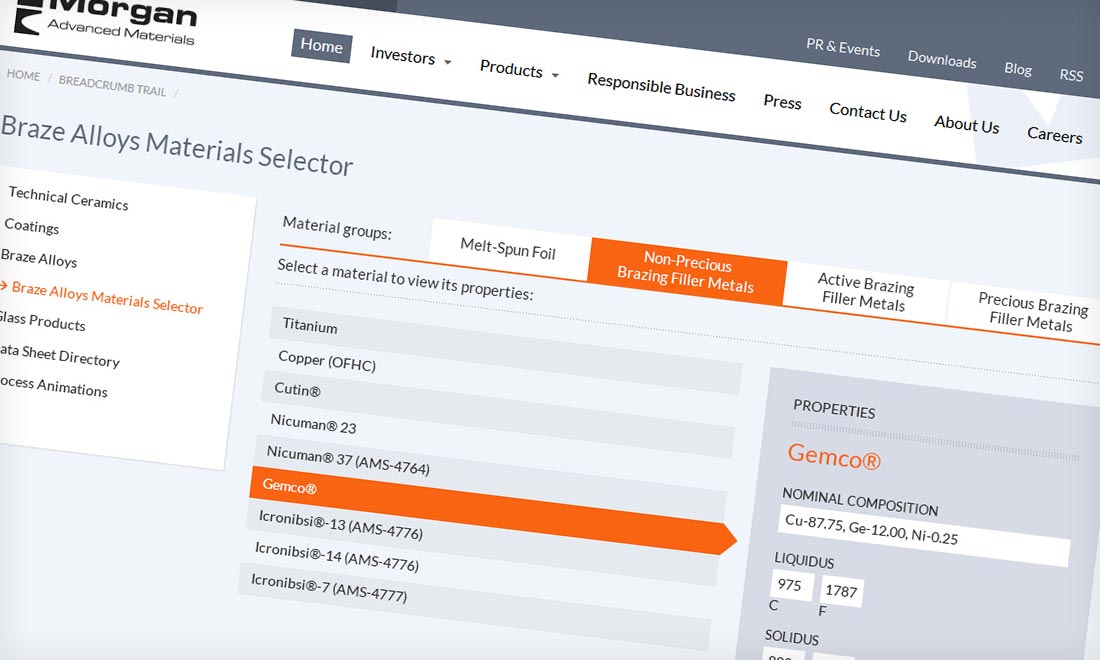Click the HOME breadcrumb
This screenshot has width=1100, height=660.
pyautogui.click(x=23, y=75)
